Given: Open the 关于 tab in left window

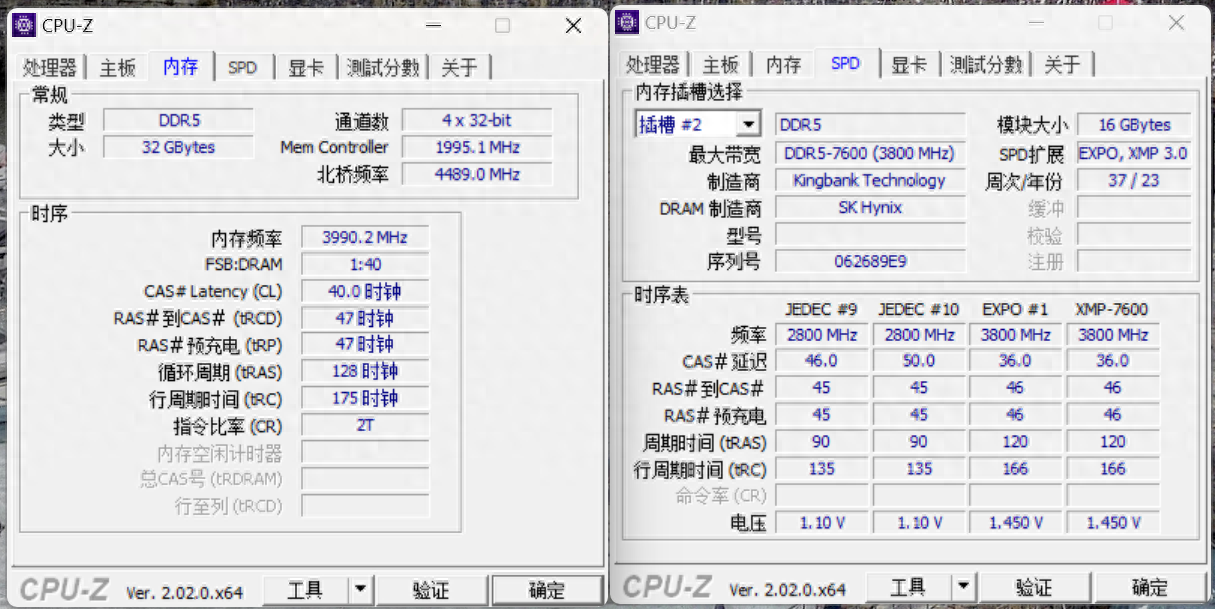Looking at the screenshot, I should coord(459,68).
